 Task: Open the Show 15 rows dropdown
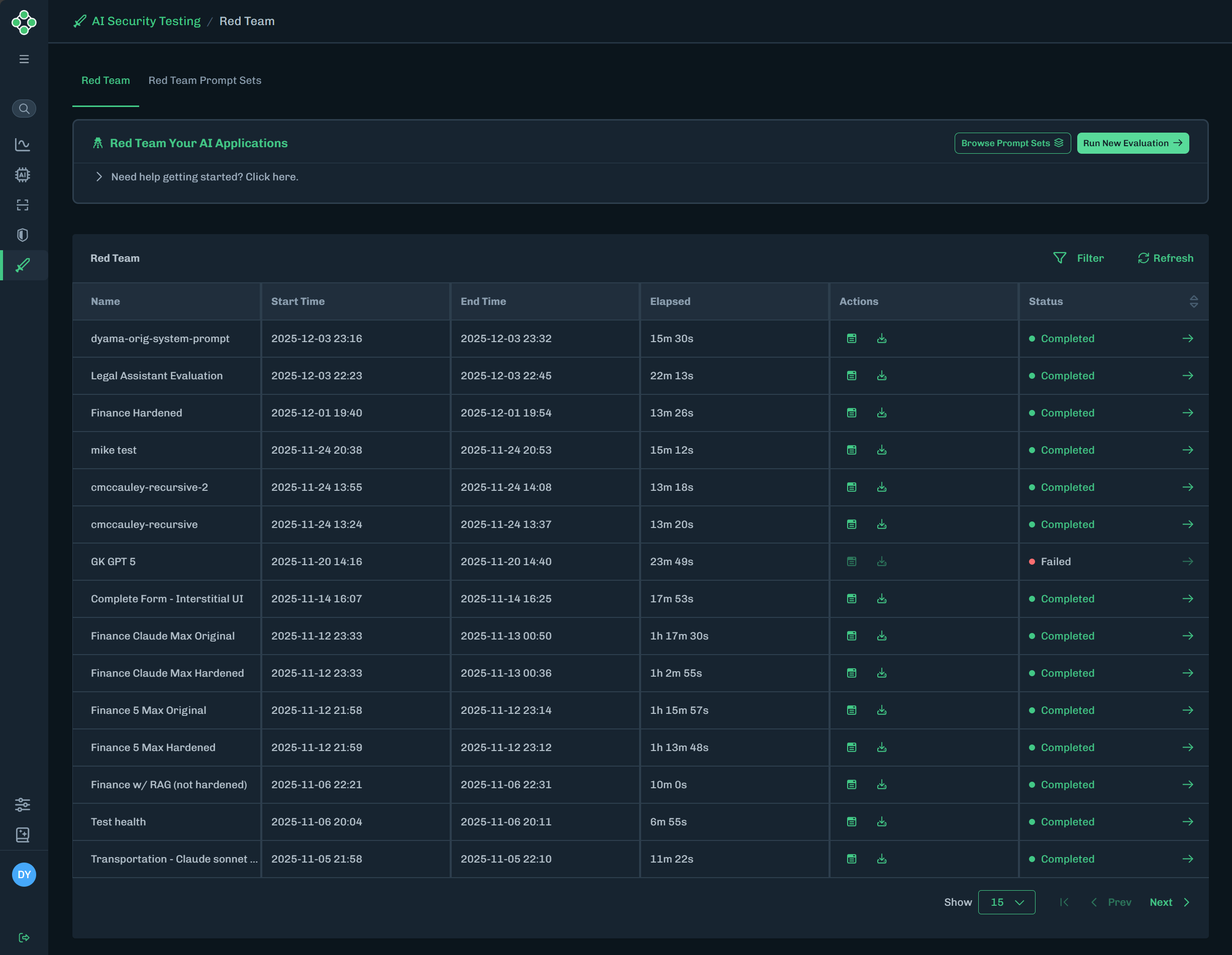tap(1006, 902)
